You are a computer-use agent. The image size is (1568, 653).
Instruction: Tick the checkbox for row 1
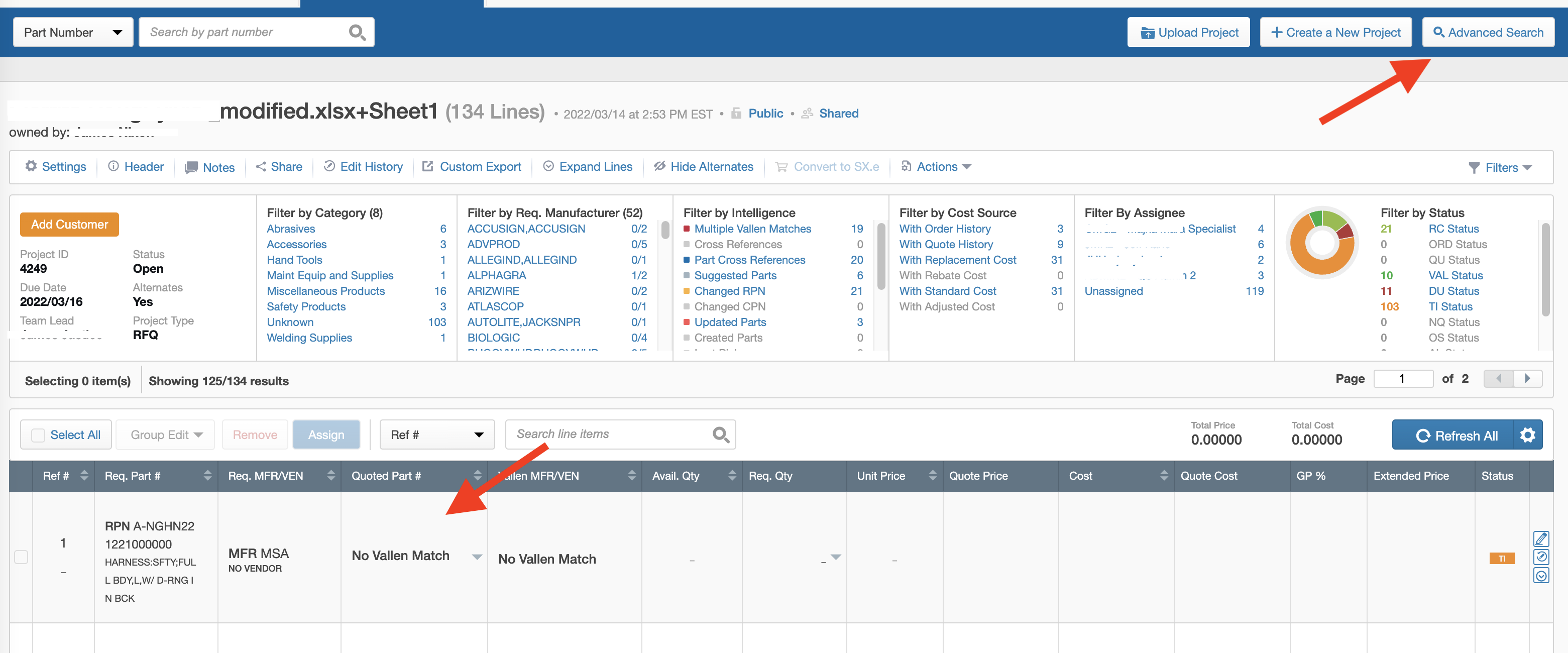click(x=21, y=557)
